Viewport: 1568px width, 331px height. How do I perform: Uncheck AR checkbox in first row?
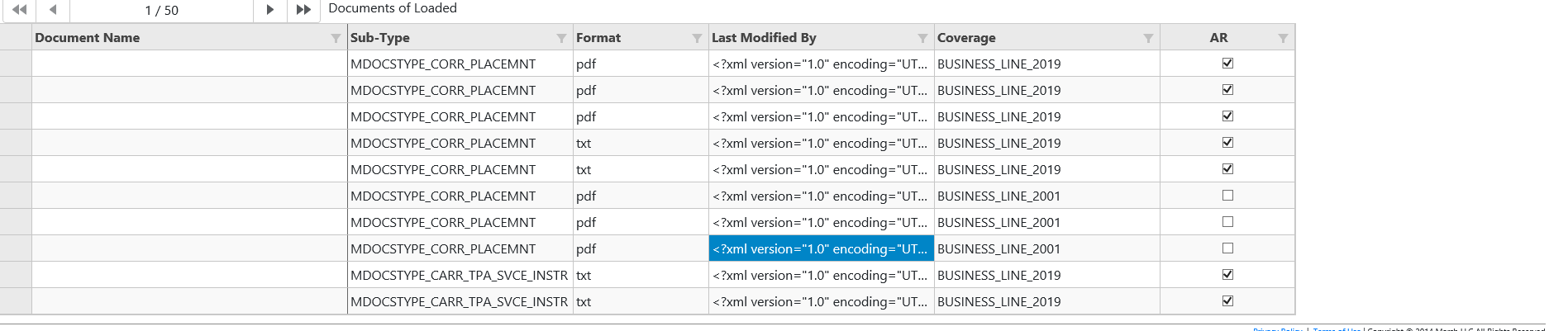1227,63
